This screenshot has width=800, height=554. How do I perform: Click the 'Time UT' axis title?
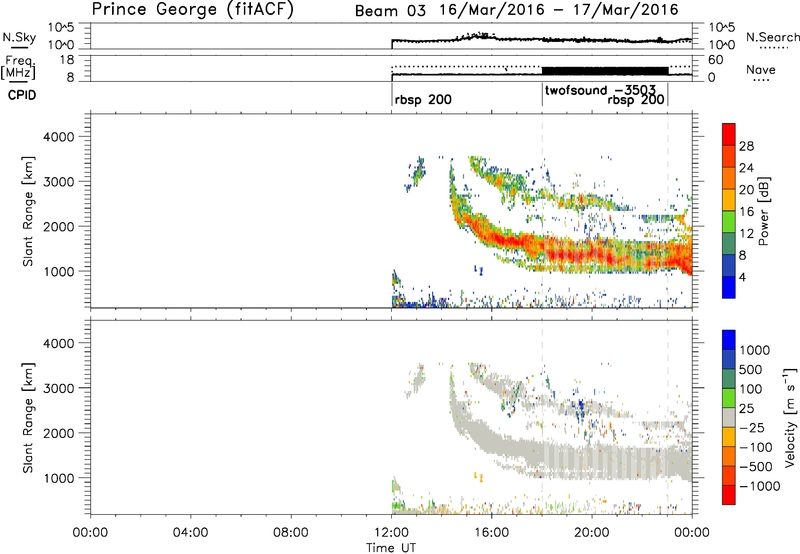(391, 548)
